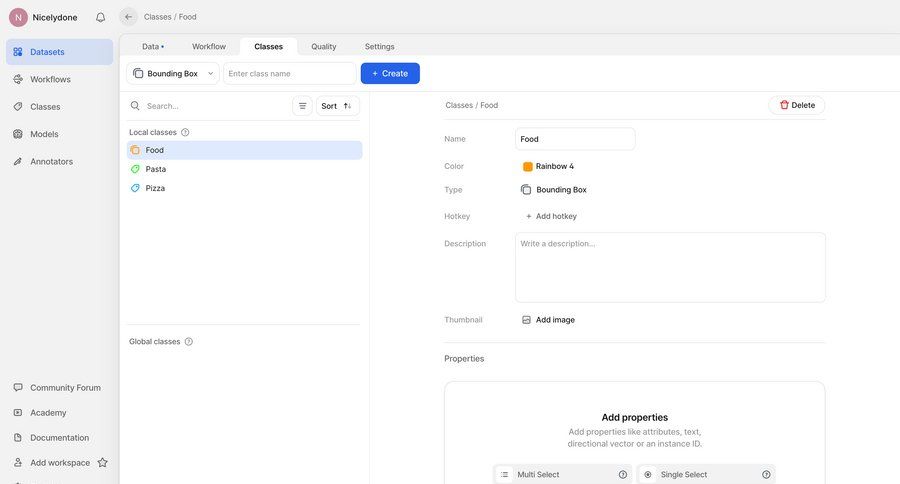Click the Pizza tag icon
Image resolution: width=900 pixels, height=484 pixels.
[x=135, y=188]
